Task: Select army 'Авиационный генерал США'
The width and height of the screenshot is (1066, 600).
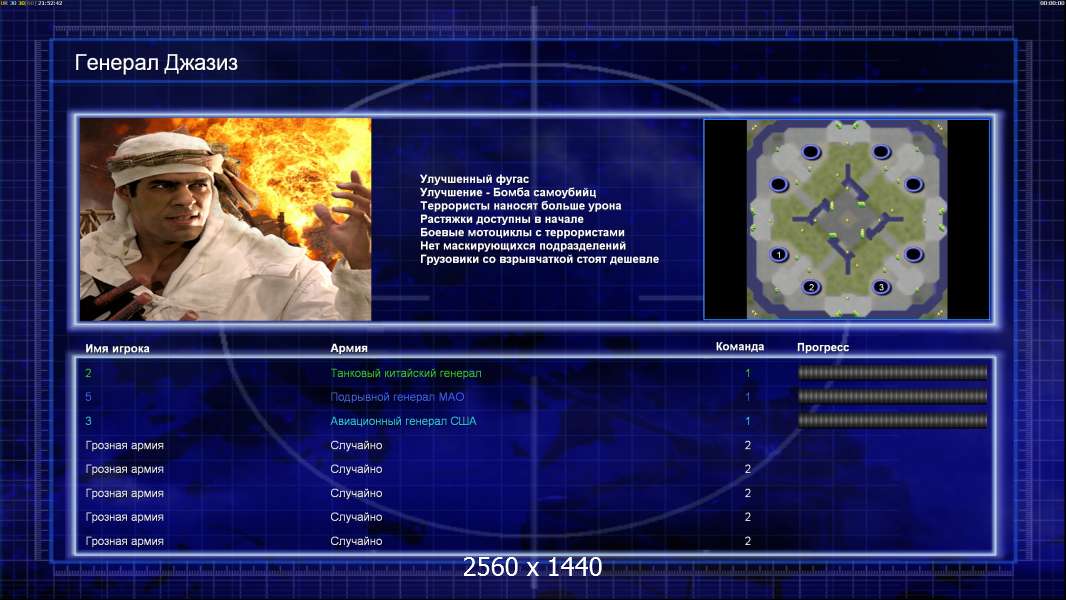Action: point(403,421)
